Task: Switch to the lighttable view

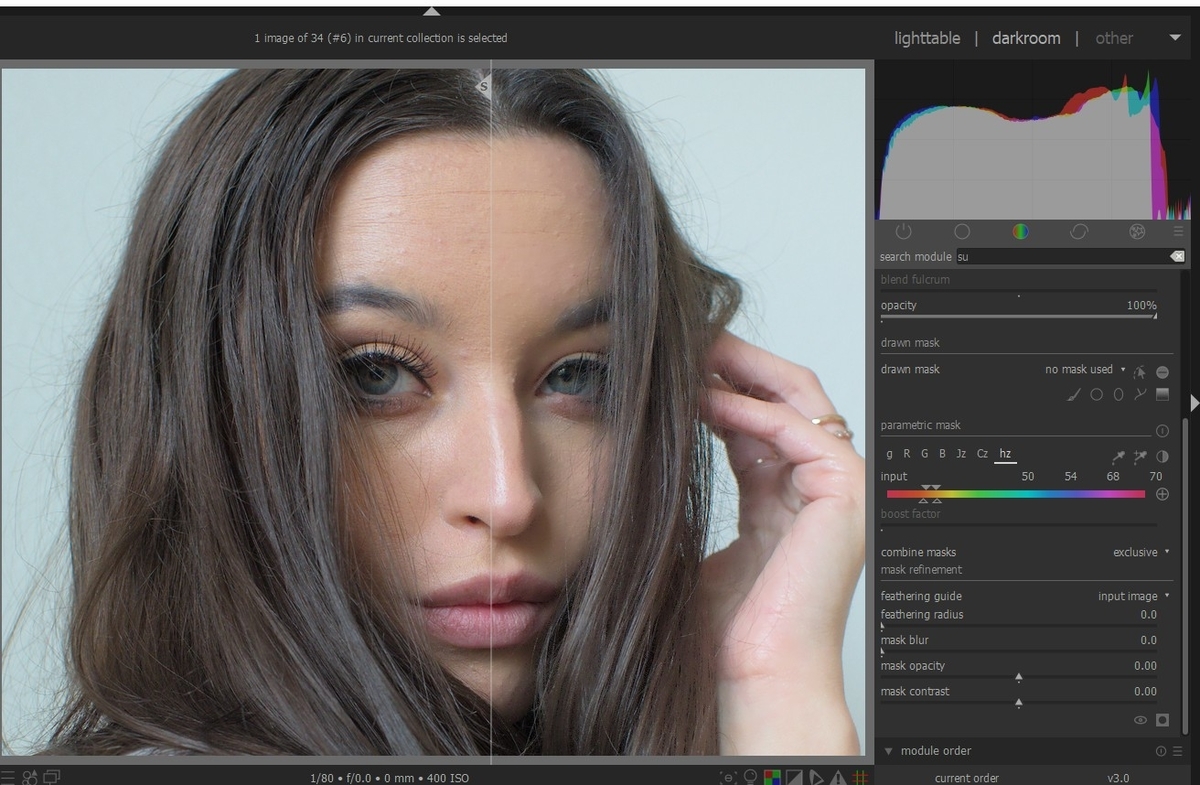Action: [927, 38]
